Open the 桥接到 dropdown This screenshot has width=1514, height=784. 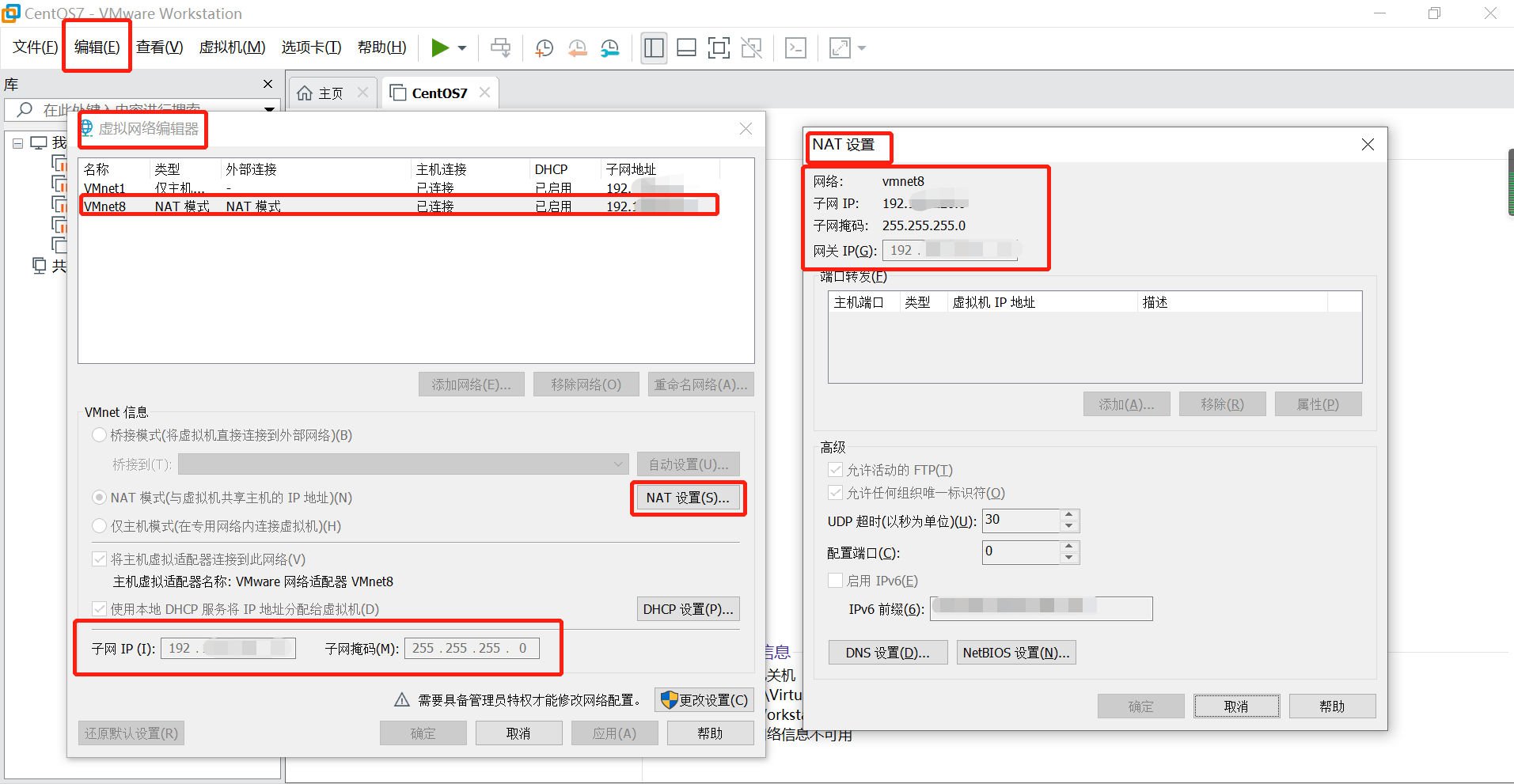click(404, 464)
